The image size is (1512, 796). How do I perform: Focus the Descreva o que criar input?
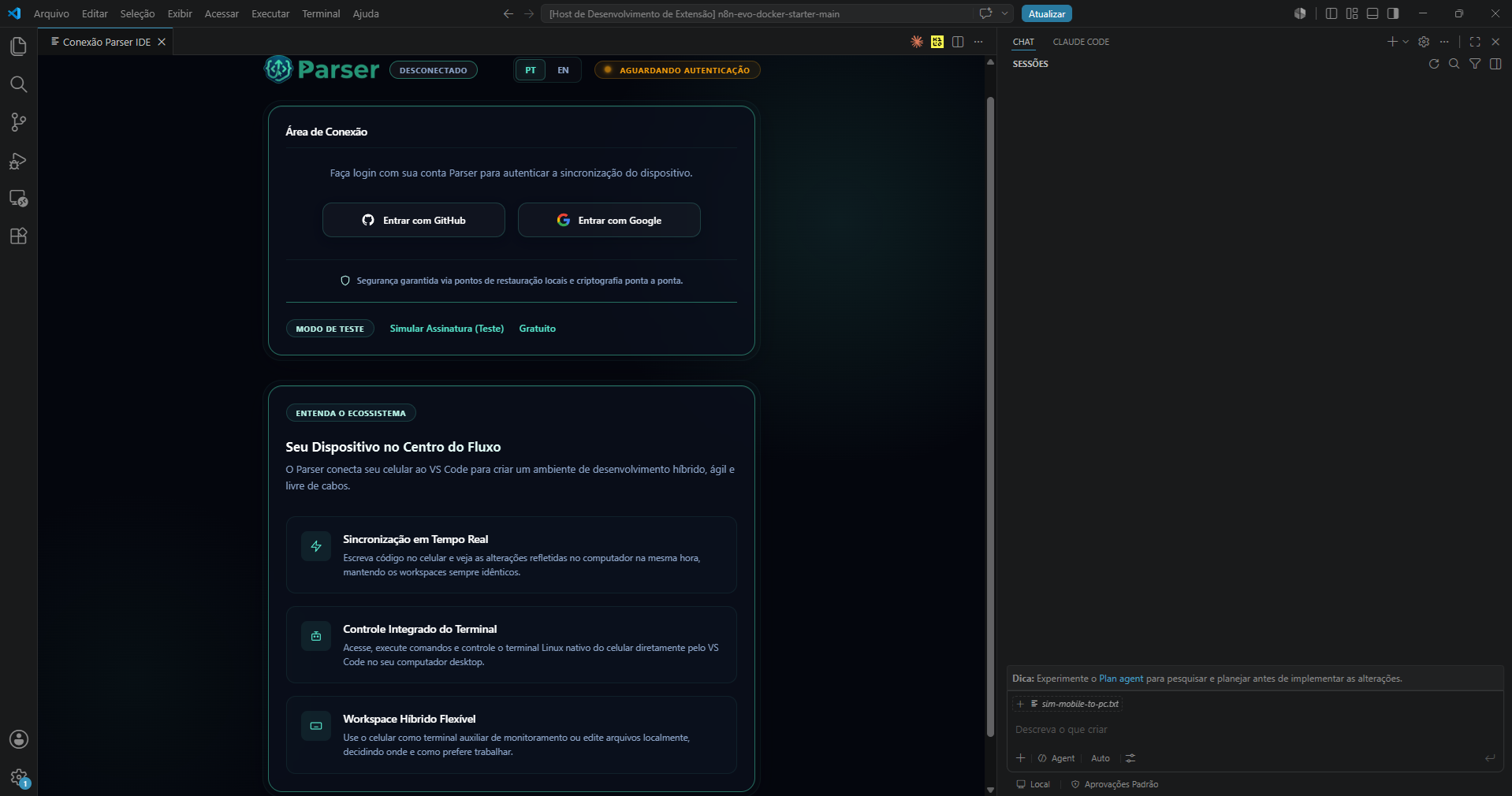click(x=1255, y=730)
